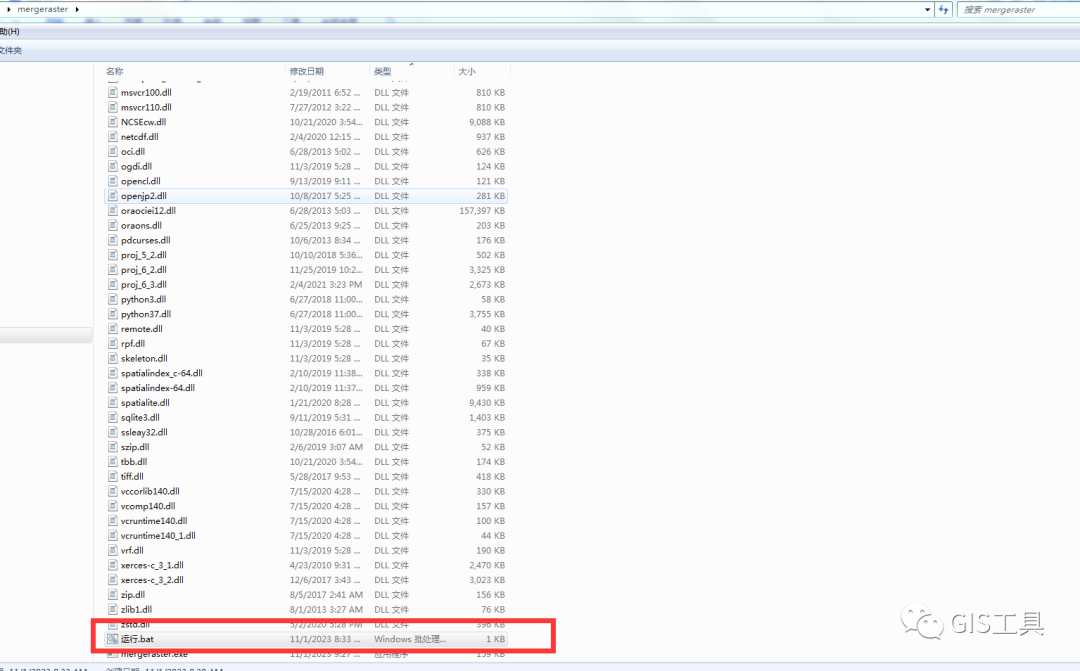The image size is (1080, 671).
Task: Click the oraociei12.dll file icon
Action: coord(113,211)
